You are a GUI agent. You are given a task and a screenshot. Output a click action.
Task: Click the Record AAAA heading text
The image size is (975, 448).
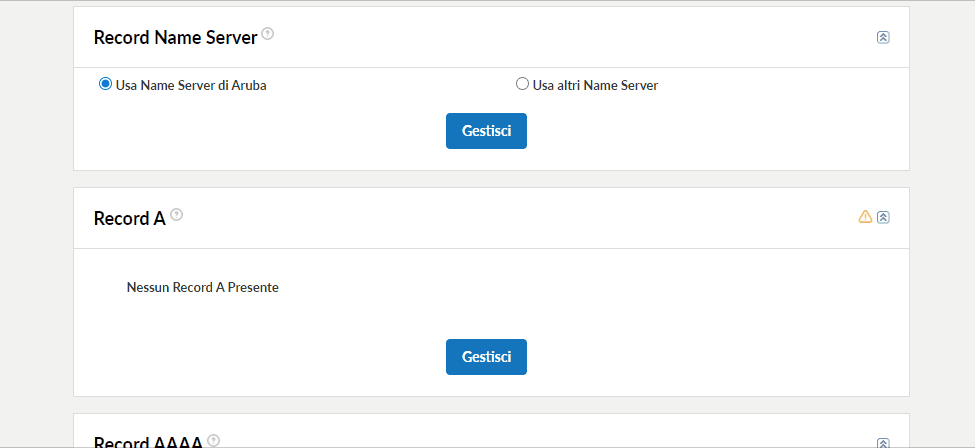[148, 442]
